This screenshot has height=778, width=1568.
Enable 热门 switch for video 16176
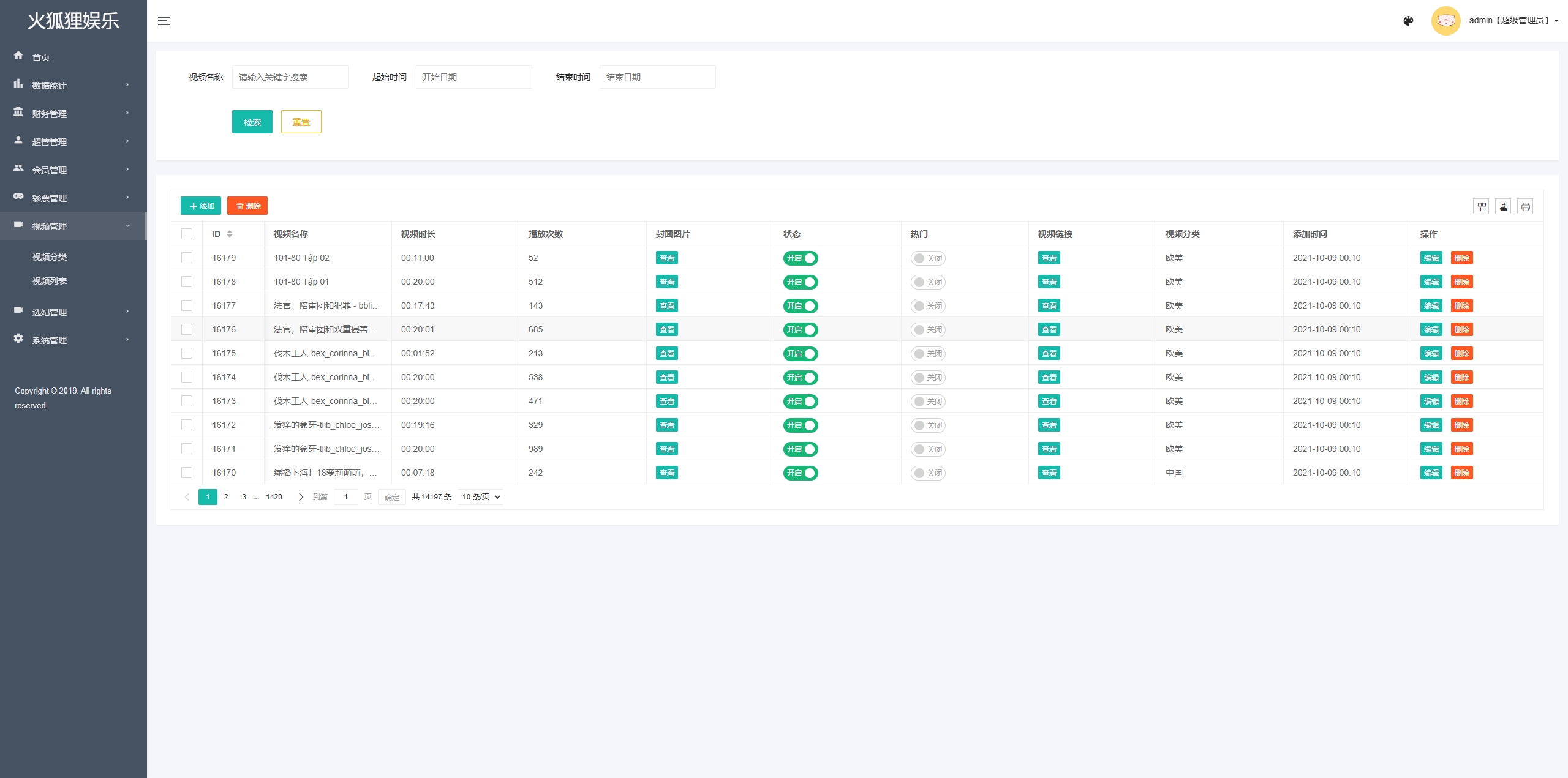pyautogui.click(x=927, y=330)
